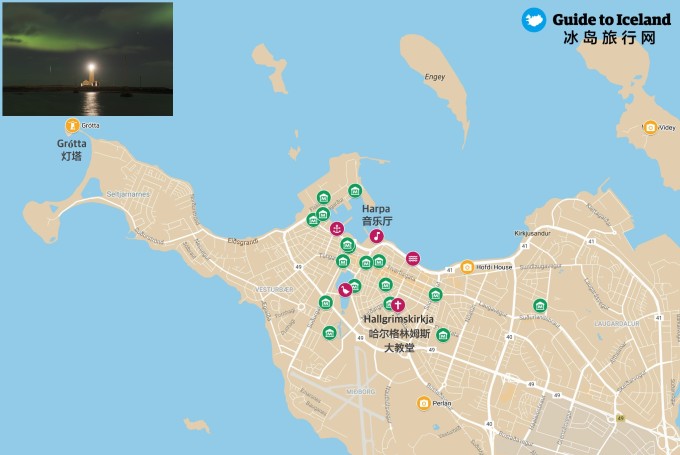Open the orange Höfði House camera marker
This screenshot has height=455, width=680.
pos(467,267)
